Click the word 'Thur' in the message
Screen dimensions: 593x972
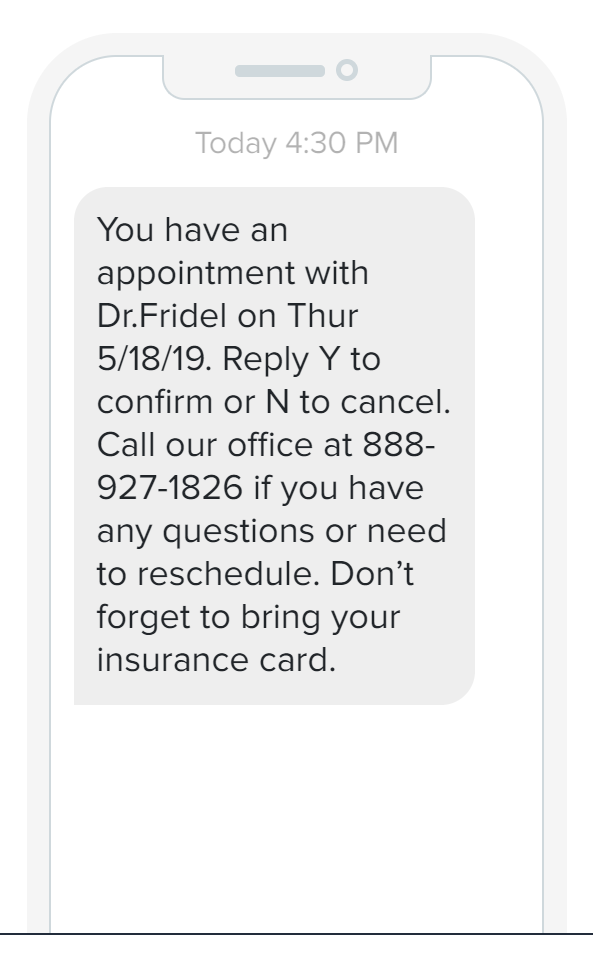[322, 316]
